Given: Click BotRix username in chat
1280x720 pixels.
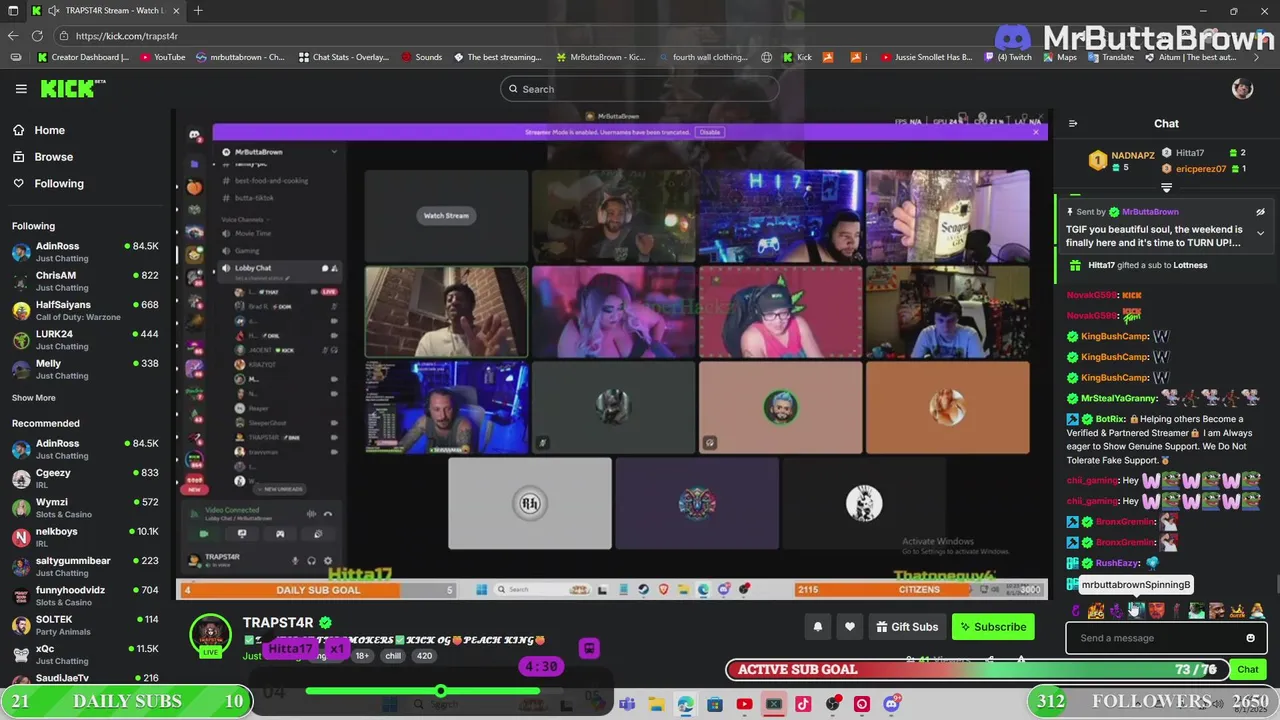Looking at the screenshot, I should pos(1110,420).
